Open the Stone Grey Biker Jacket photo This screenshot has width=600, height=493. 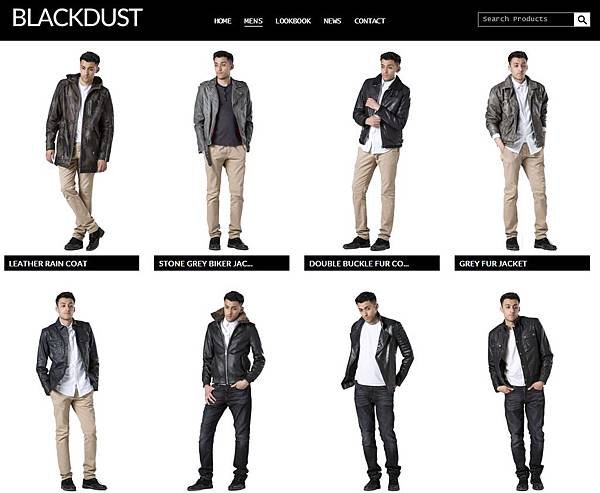(223, 150)
